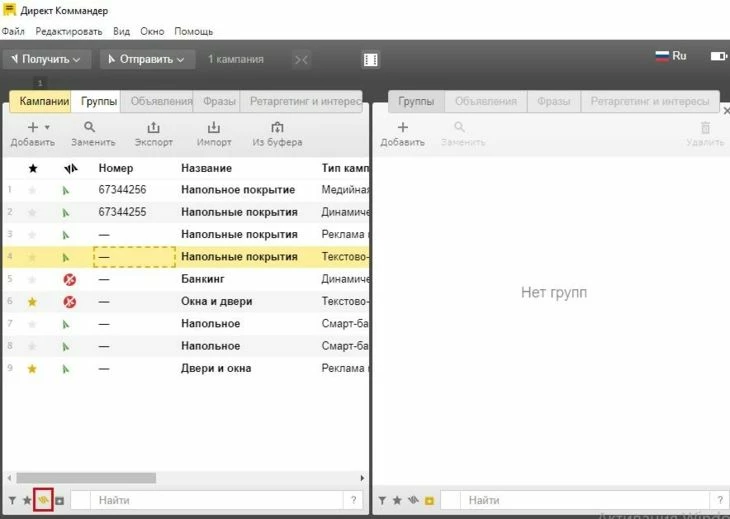Select the Банкинг campaign name
The width and height of the screenshot is (730, 519).
pos(203,279)
